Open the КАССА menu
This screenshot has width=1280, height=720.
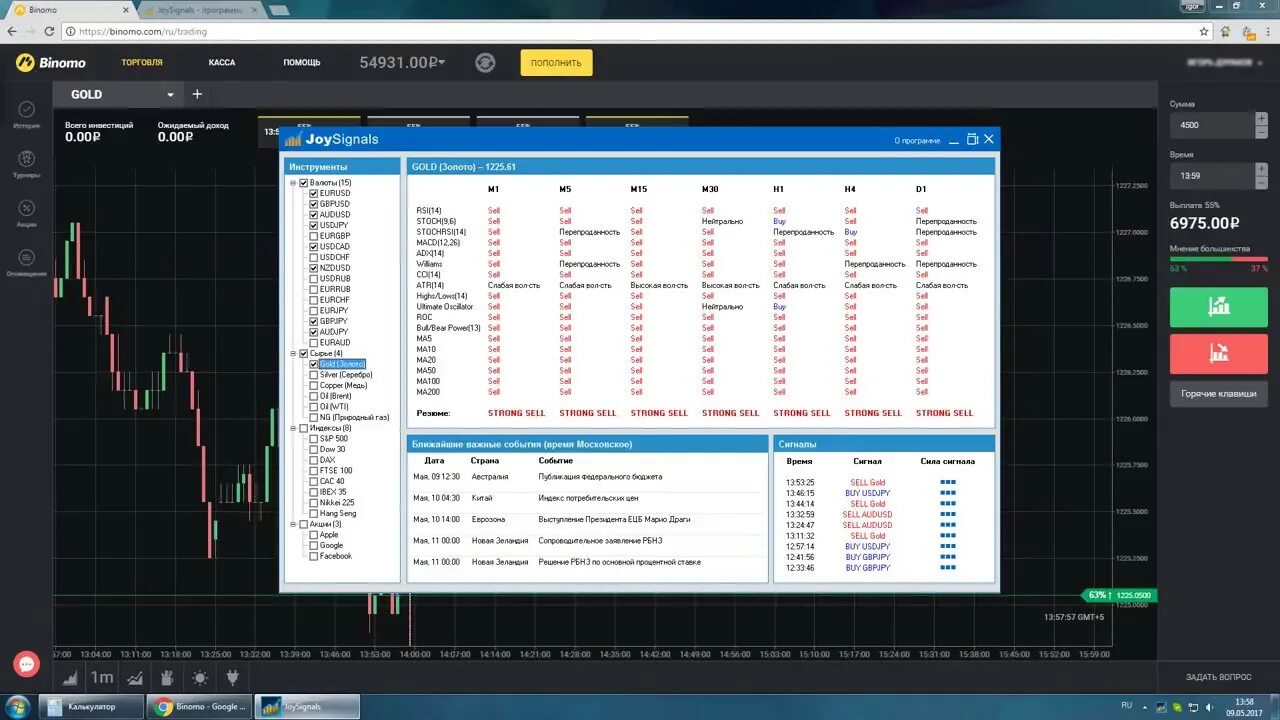point(222,62)
